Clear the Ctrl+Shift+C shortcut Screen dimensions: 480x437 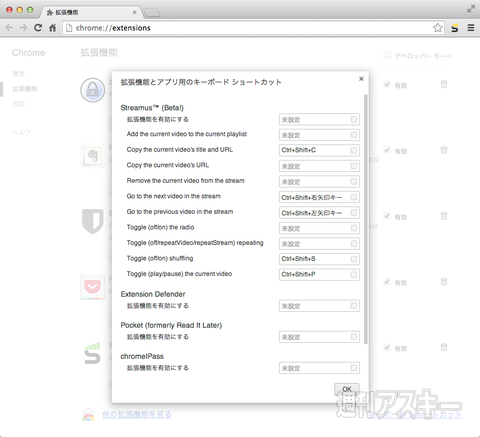point(354,150)
